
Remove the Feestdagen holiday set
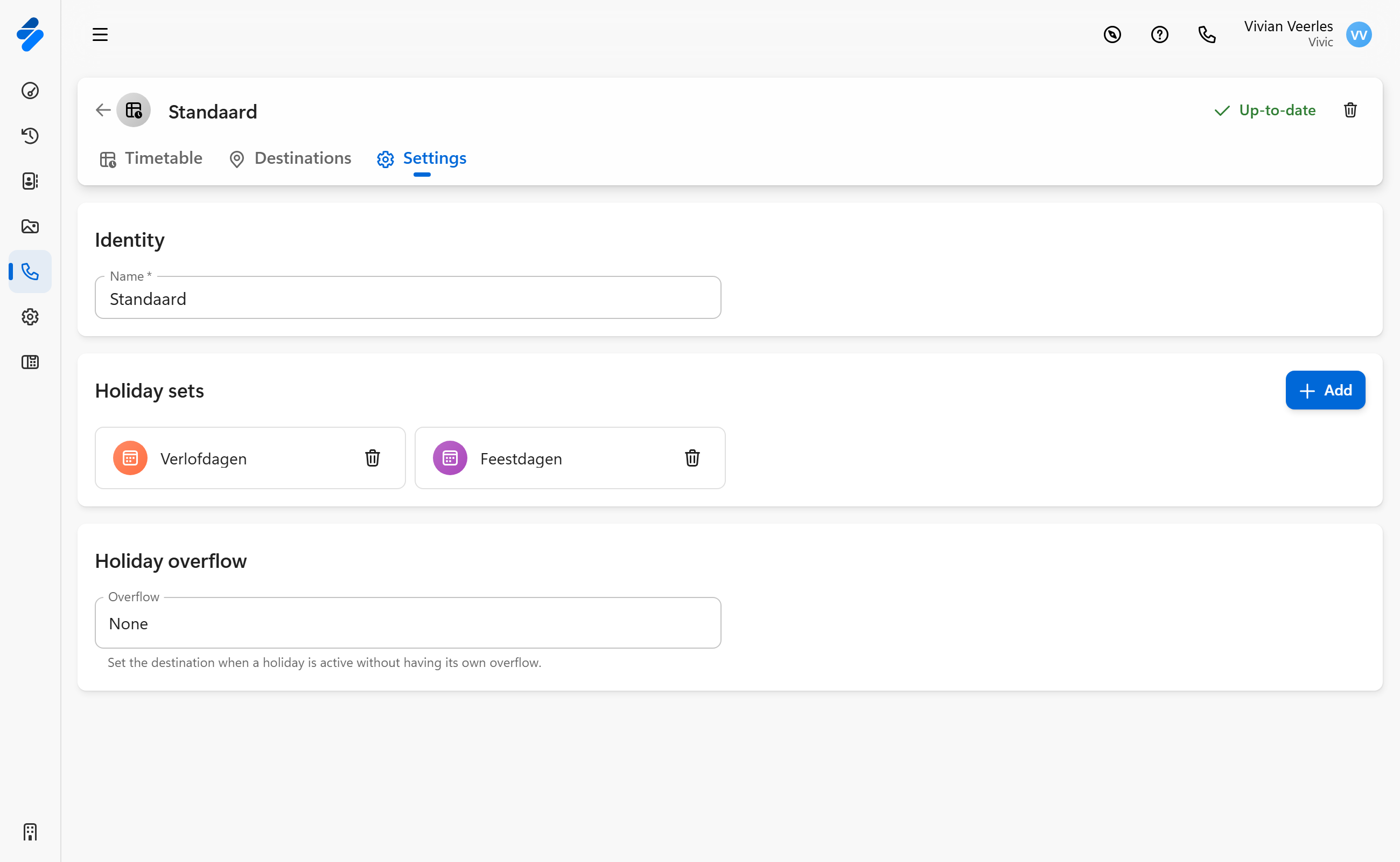coord(692,458)
